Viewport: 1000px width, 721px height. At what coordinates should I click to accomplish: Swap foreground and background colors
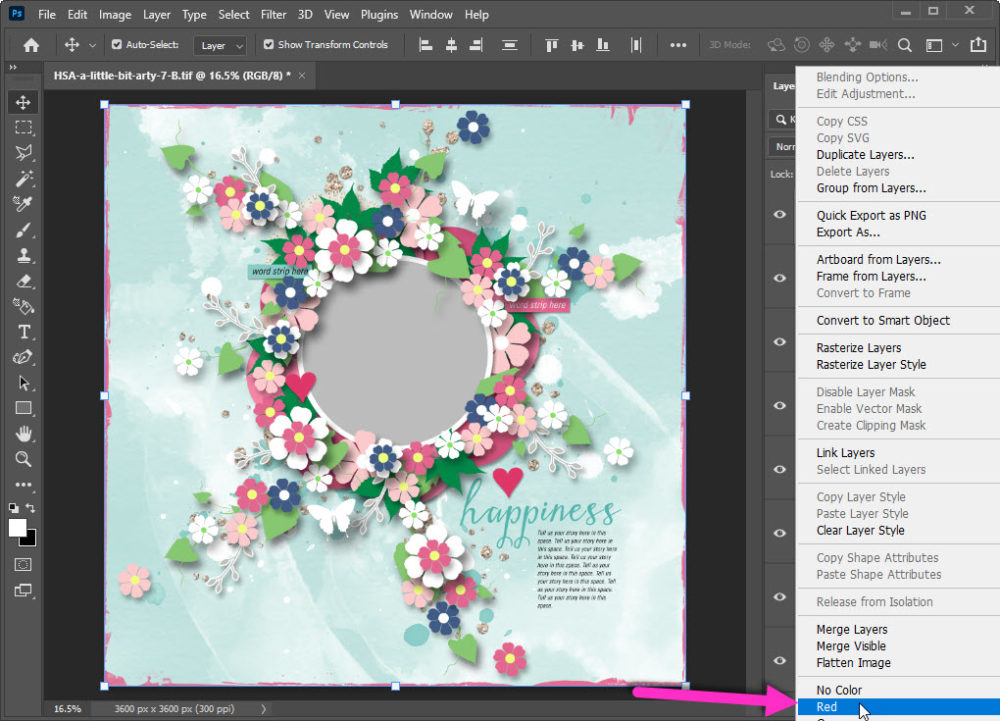(30, 508)
